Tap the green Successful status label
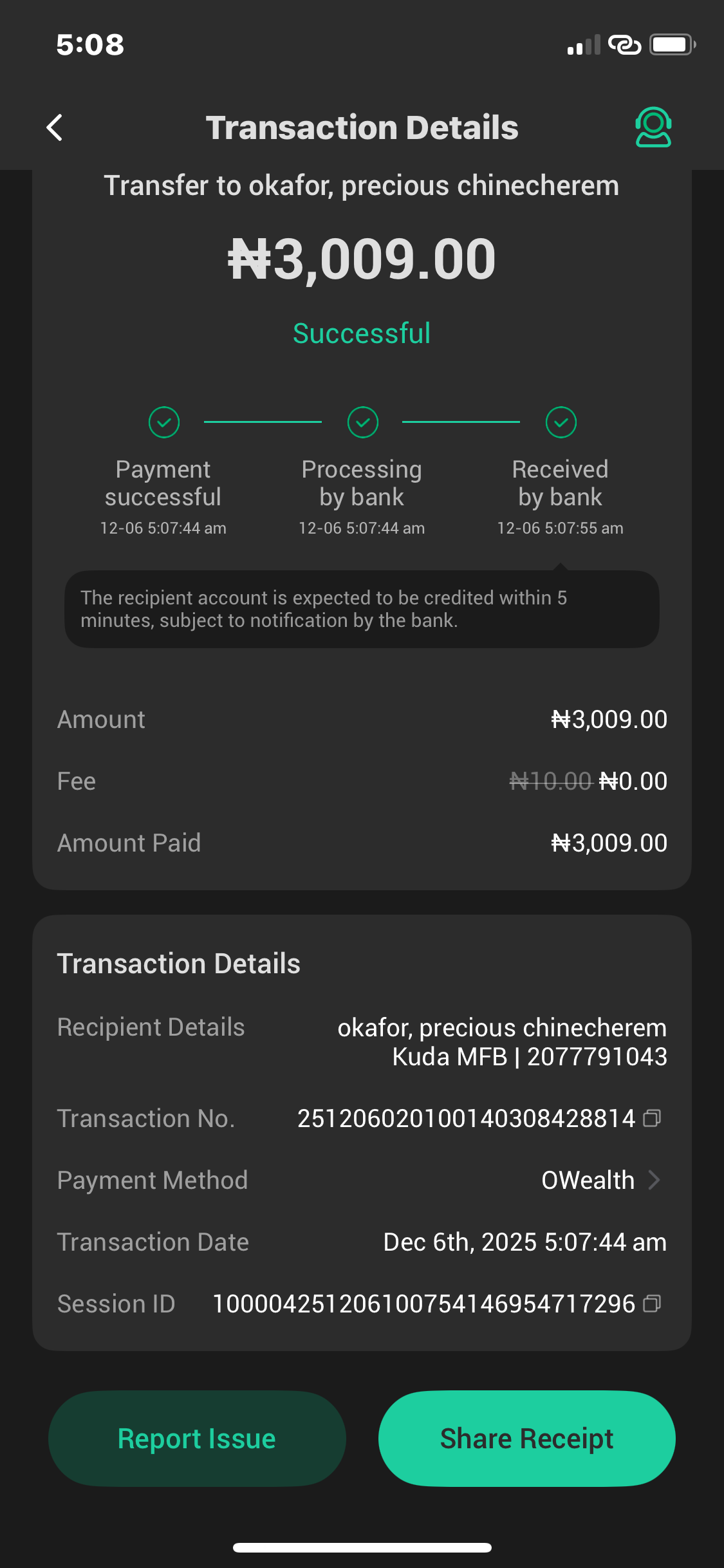The width and height of the screenshot is (724, 1568). tap(362, 333)
